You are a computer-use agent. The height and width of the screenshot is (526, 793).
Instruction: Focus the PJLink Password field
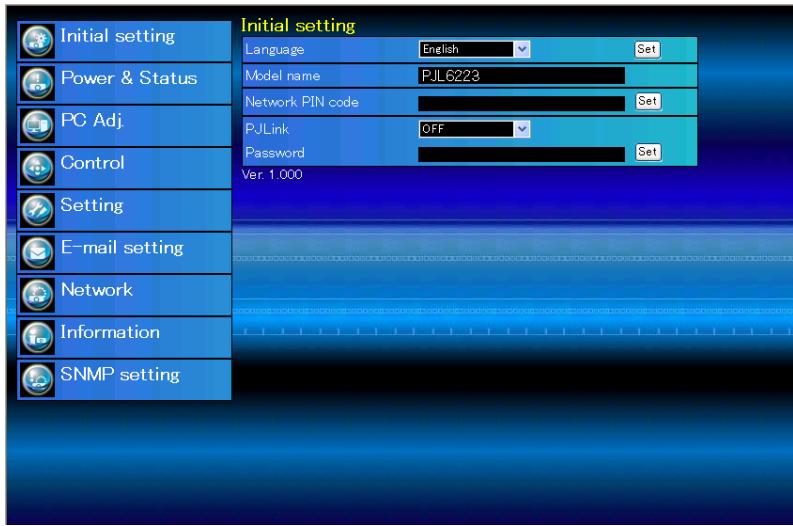coord(521,154)
